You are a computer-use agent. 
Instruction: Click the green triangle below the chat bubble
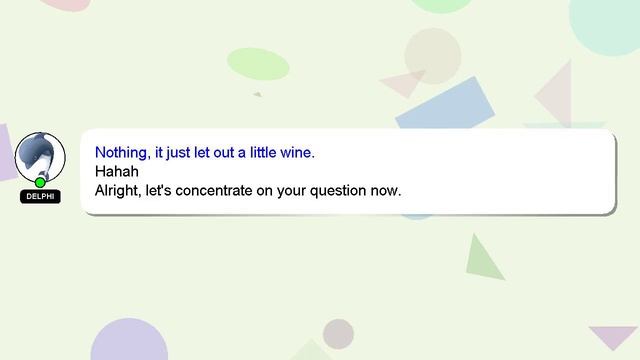[x=483, y=258]
